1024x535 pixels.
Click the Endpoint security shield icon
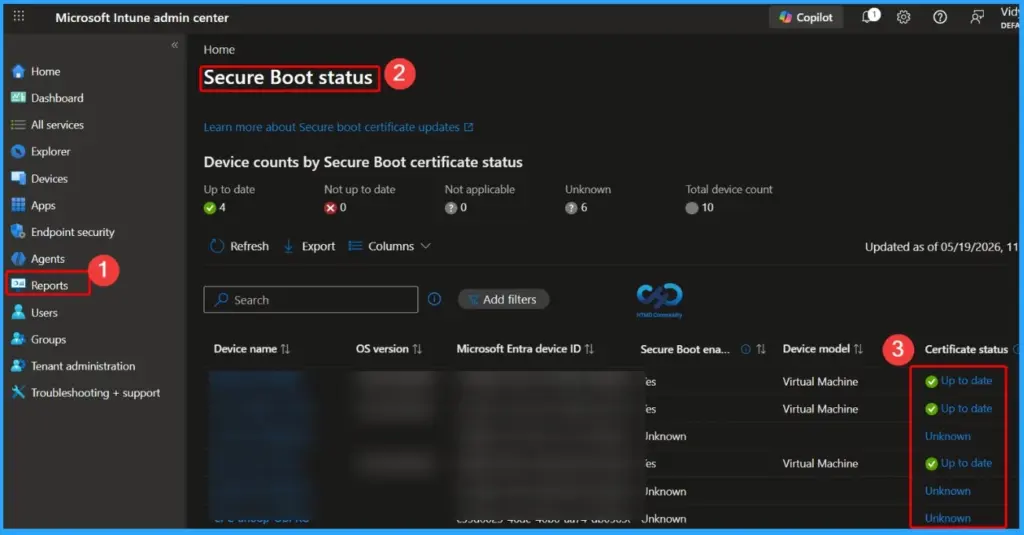pos(18,231)
